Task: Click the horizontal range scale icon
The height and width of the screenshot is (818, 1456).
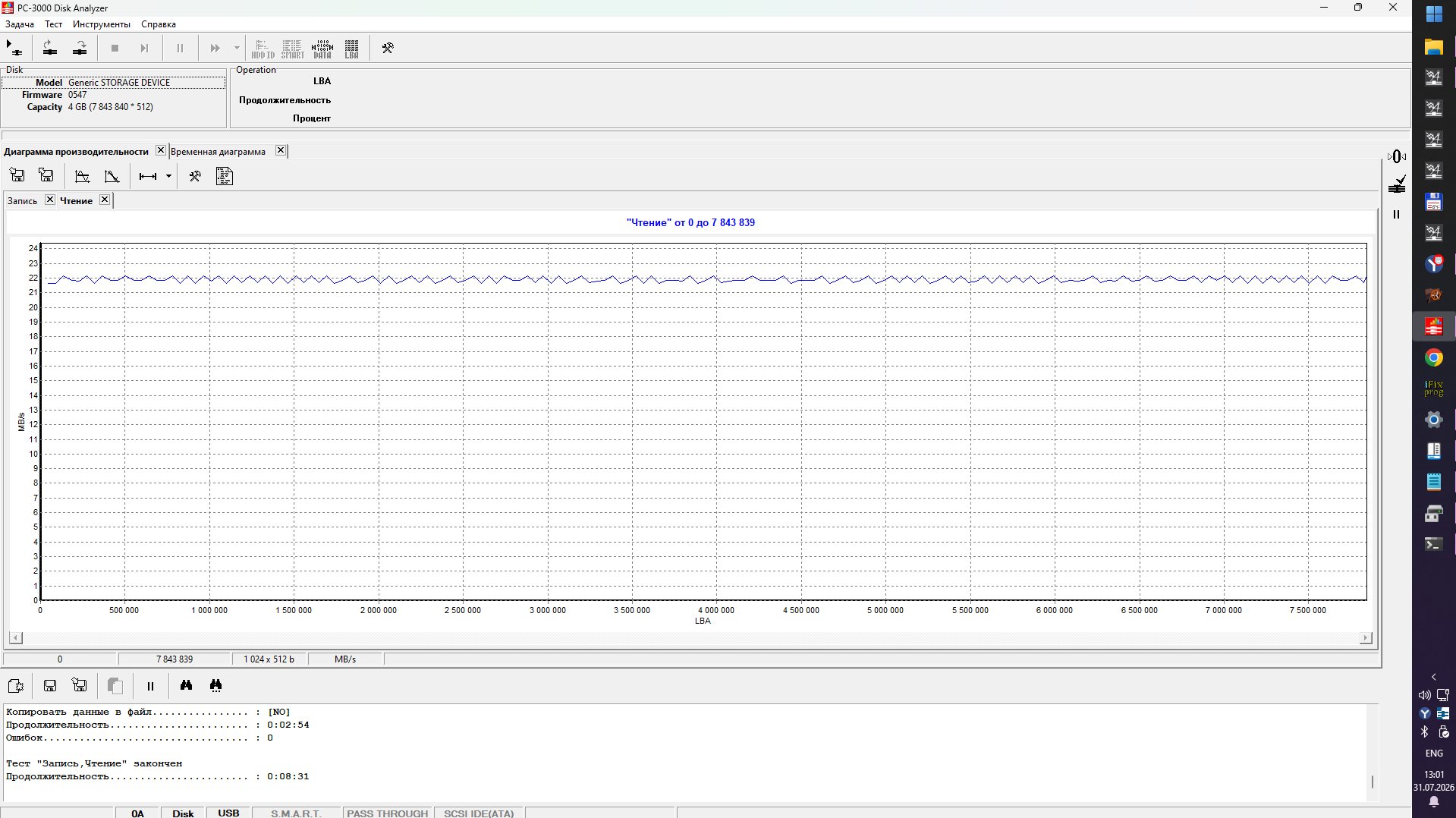Action: tap(148, 176)
